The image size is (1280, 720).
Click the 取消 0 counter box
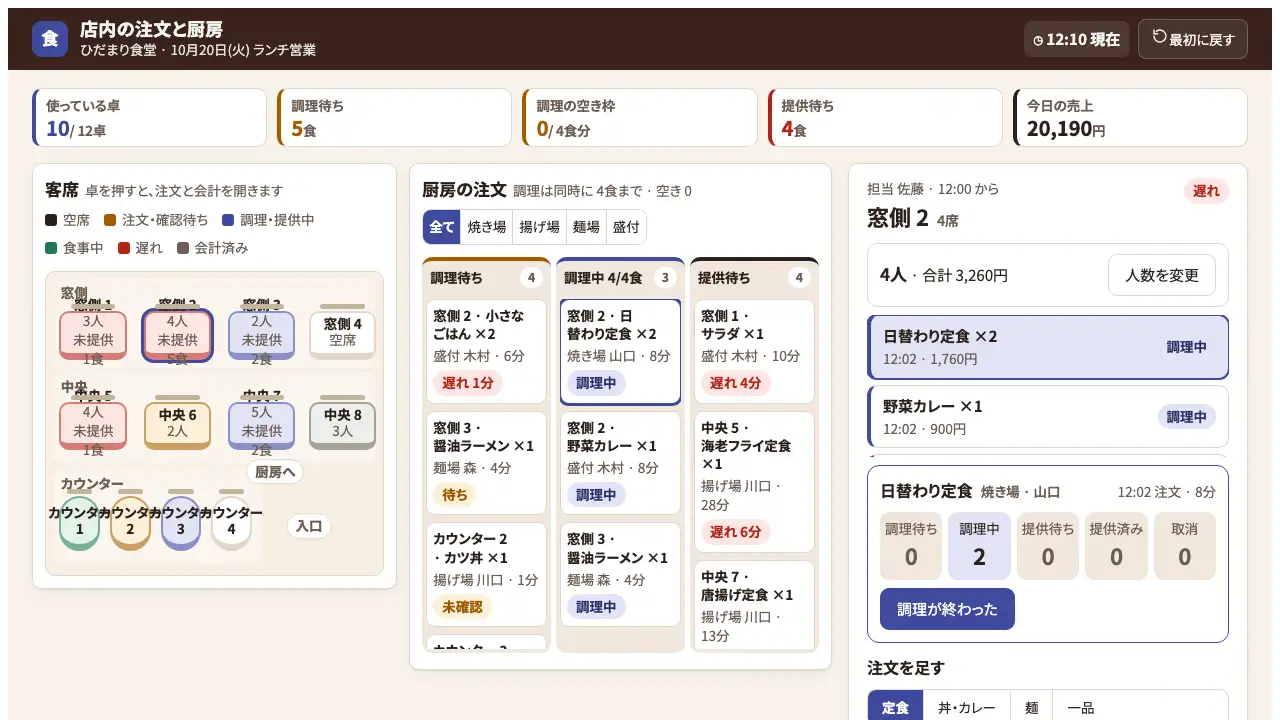[x=1185, y=546]
